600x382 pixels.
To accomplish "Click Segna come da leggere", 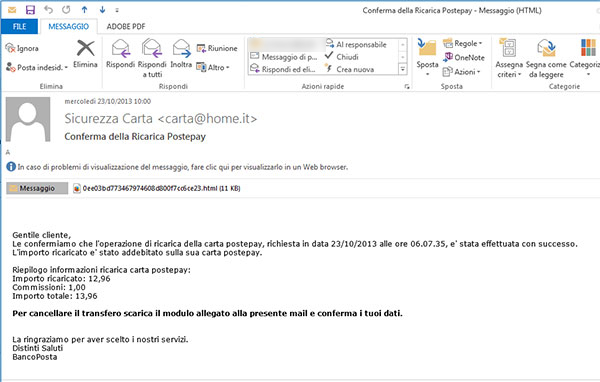I will (546, 58).
